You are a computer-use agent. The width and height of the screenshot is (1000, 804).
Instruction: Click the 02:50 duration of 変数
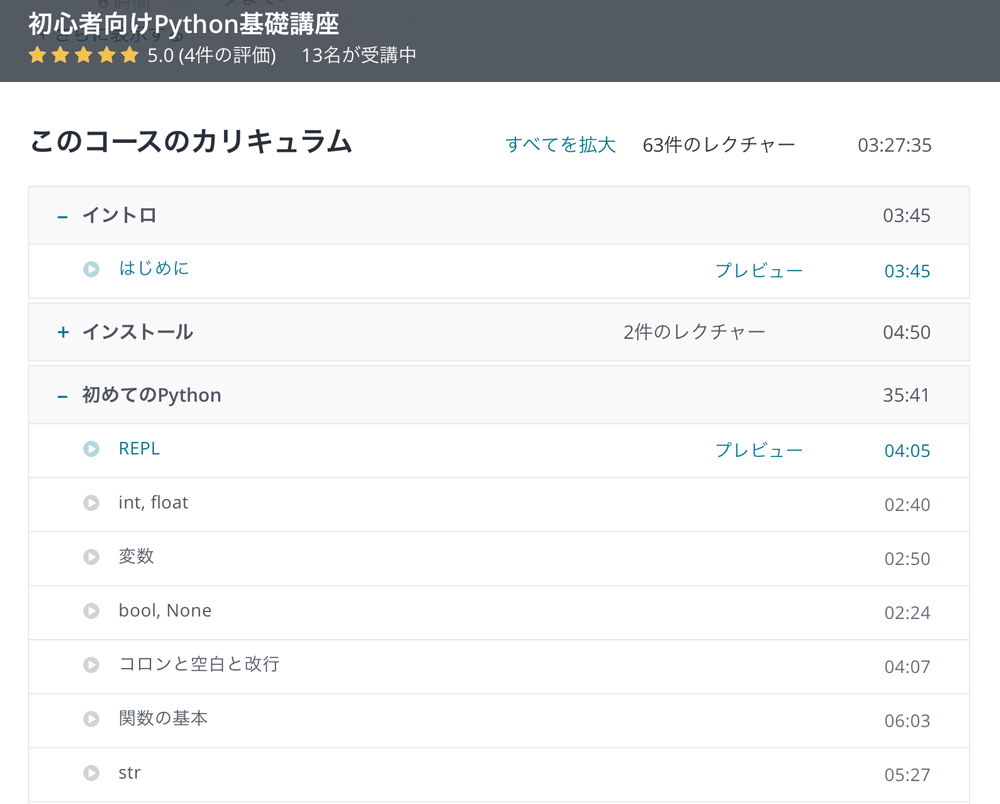(x=907, y=559)
